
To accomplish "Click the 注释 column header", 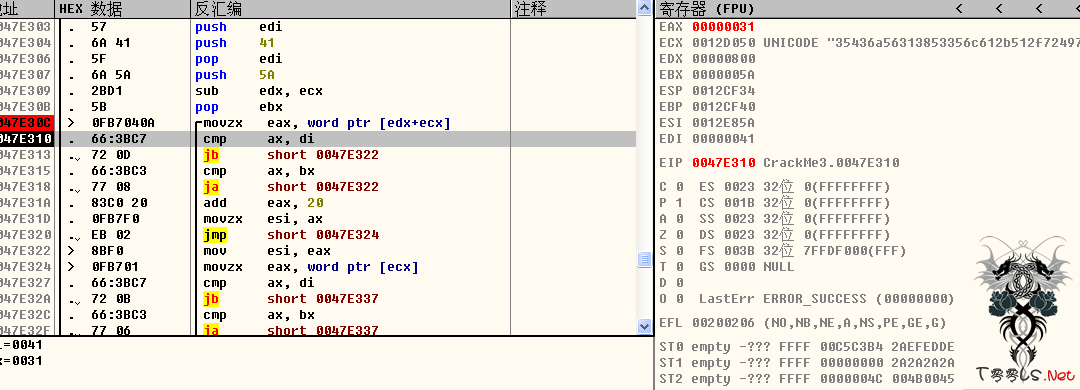I will point(573,9).
